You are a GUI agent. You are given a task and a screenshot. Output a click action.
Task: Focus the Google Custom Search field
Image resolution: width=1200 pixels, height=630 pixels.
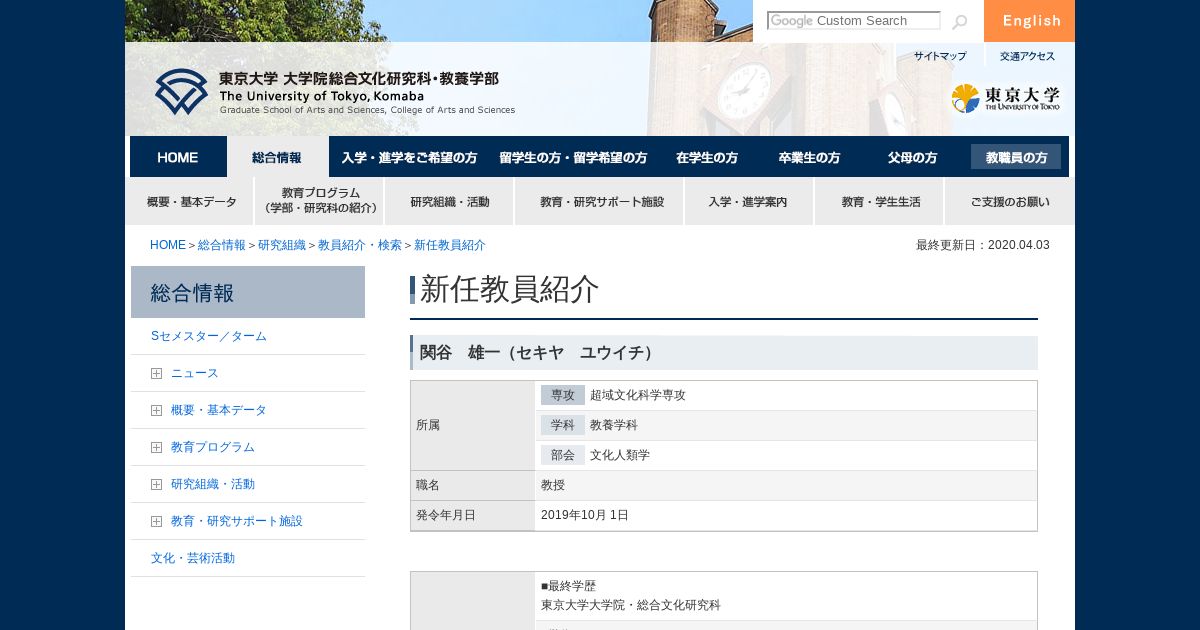coord(853,21)
